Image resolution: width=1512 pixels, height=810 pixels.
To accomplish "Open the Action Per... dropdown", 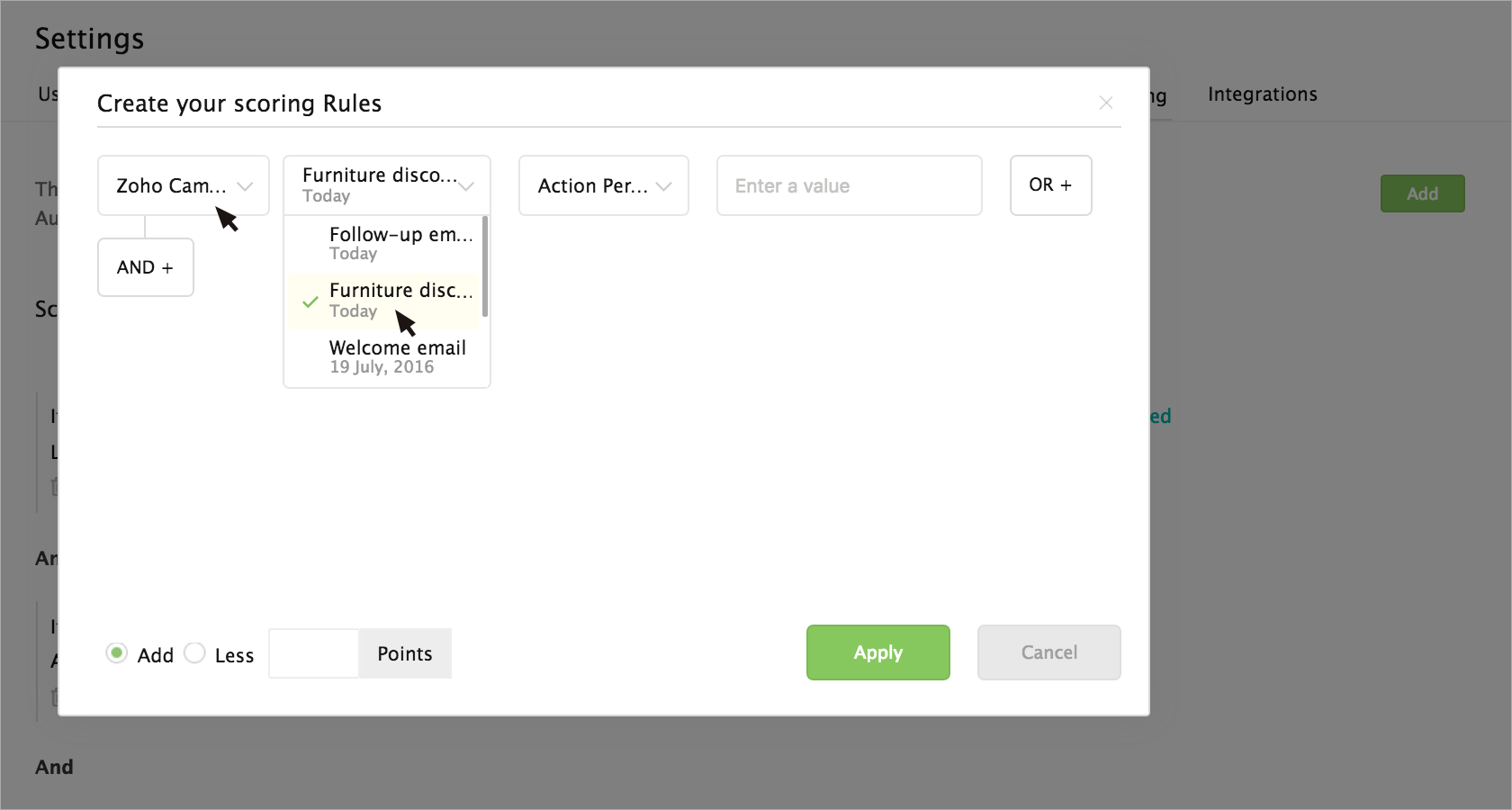I will (x=604, y=185).
